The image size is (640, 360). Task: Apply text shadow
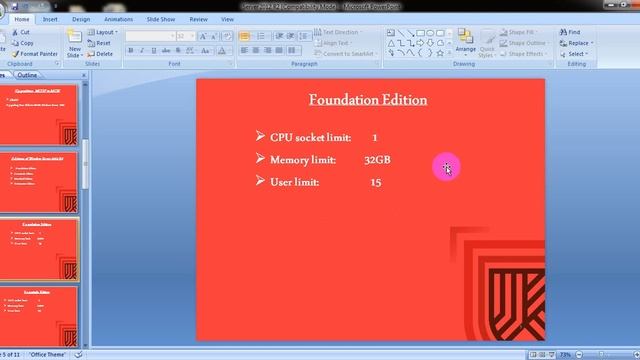tap(178, 51)
